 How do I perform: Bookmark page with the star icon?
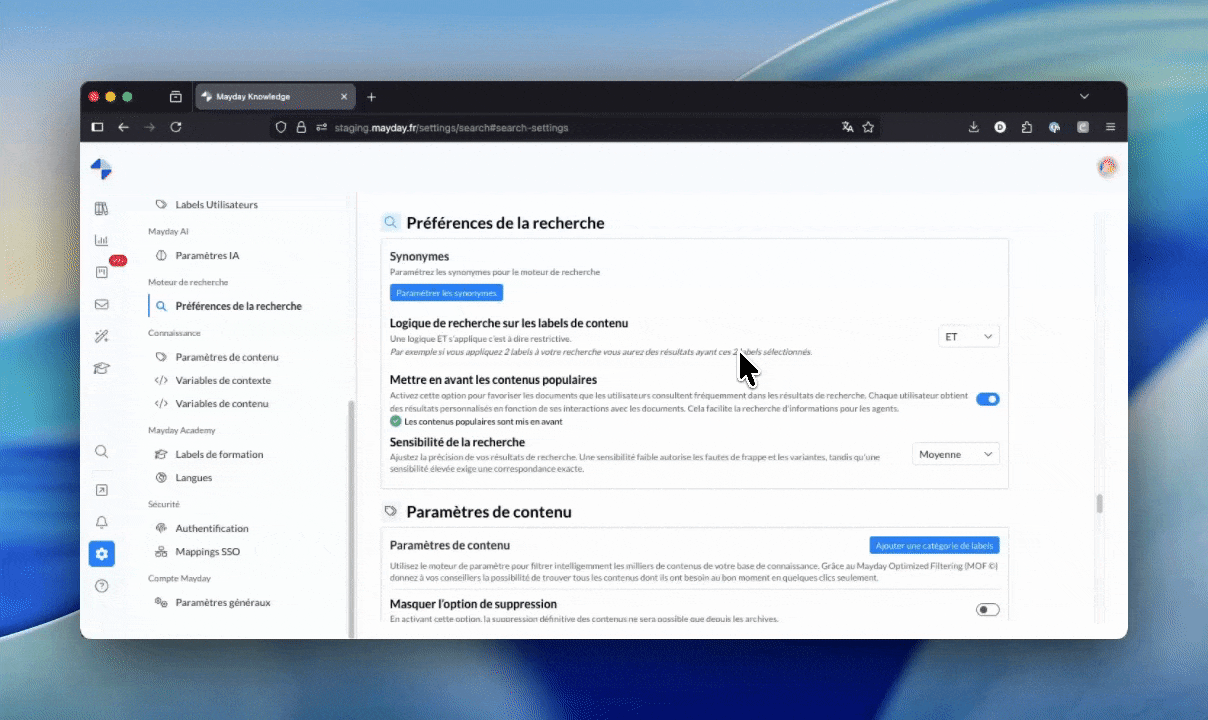tap(868, 127)
